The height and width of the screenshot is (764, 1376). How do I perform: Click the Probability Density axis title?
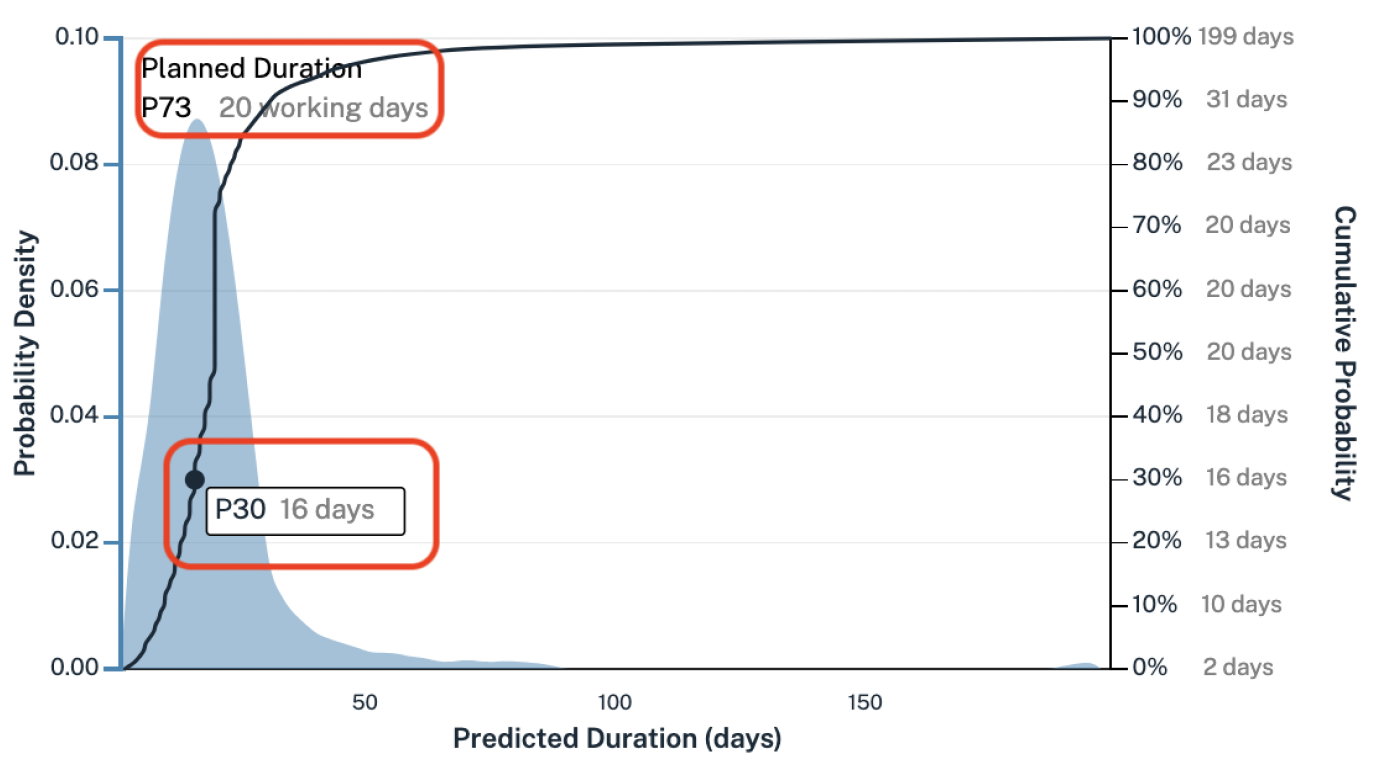[x=25, y=354]
